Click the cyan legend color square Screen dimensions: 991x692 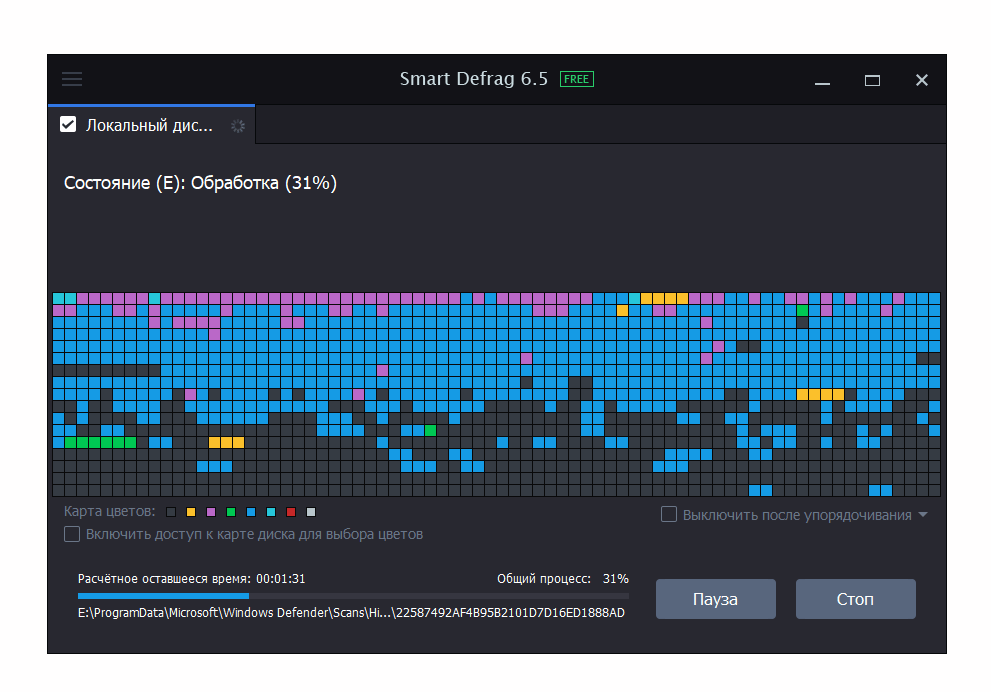click(271, 512)
